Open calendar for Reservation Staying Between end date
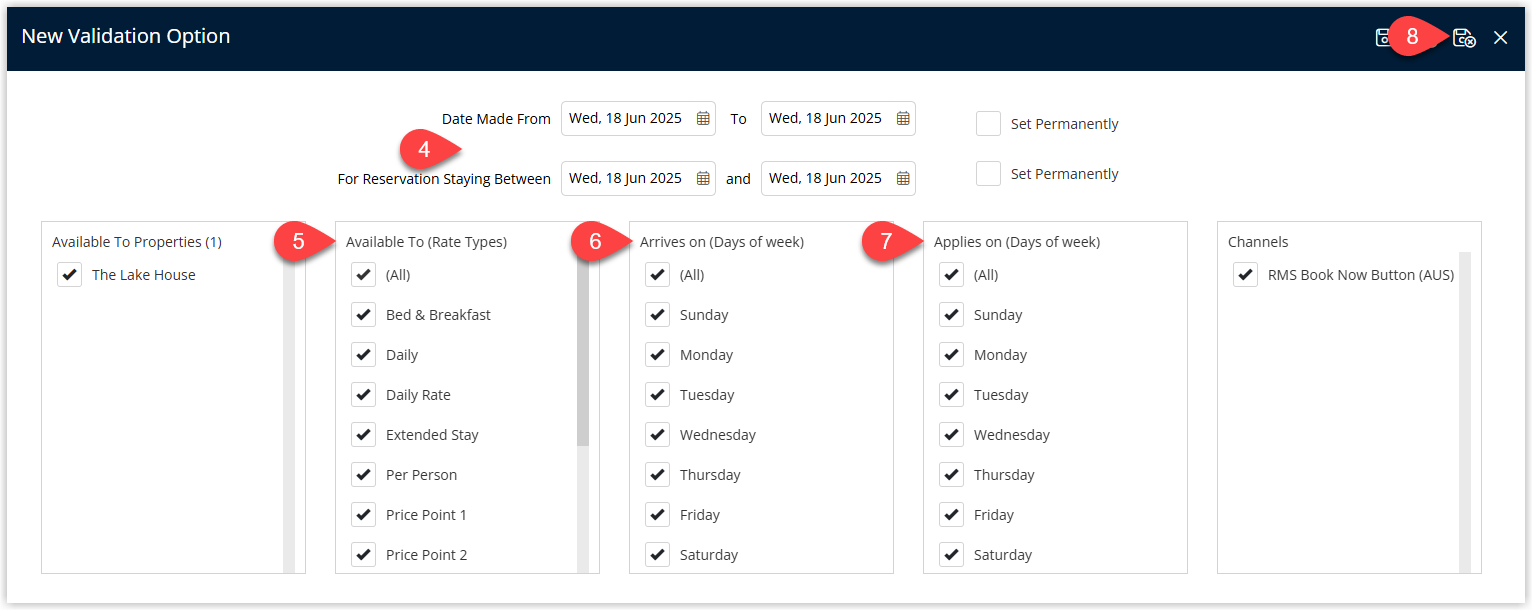 click(903, 178)
